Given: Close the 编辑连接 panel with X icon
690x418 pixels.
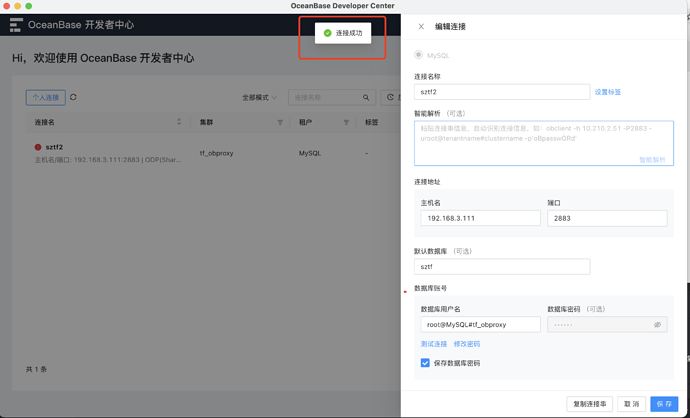Looking at the screenshot, I should click(x=421, y=26).
